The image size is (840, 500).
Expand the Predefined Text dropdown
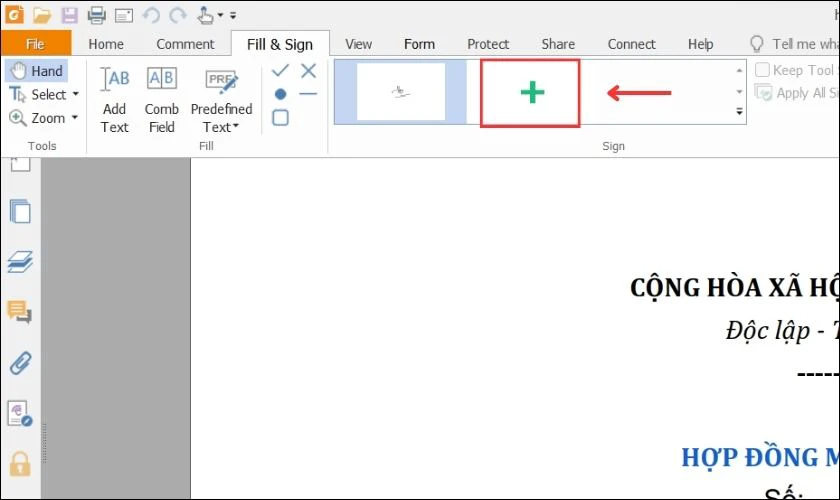point(221,100)
